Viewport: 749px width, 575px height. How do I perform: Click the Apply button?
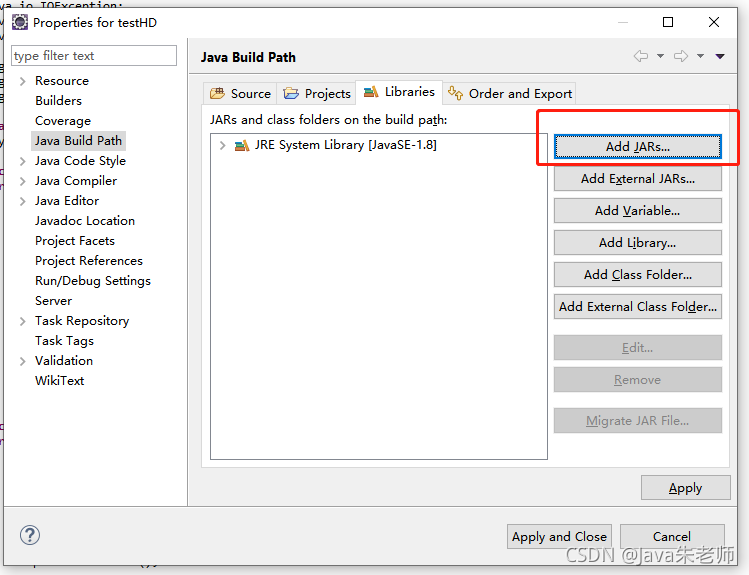(685, 488)
